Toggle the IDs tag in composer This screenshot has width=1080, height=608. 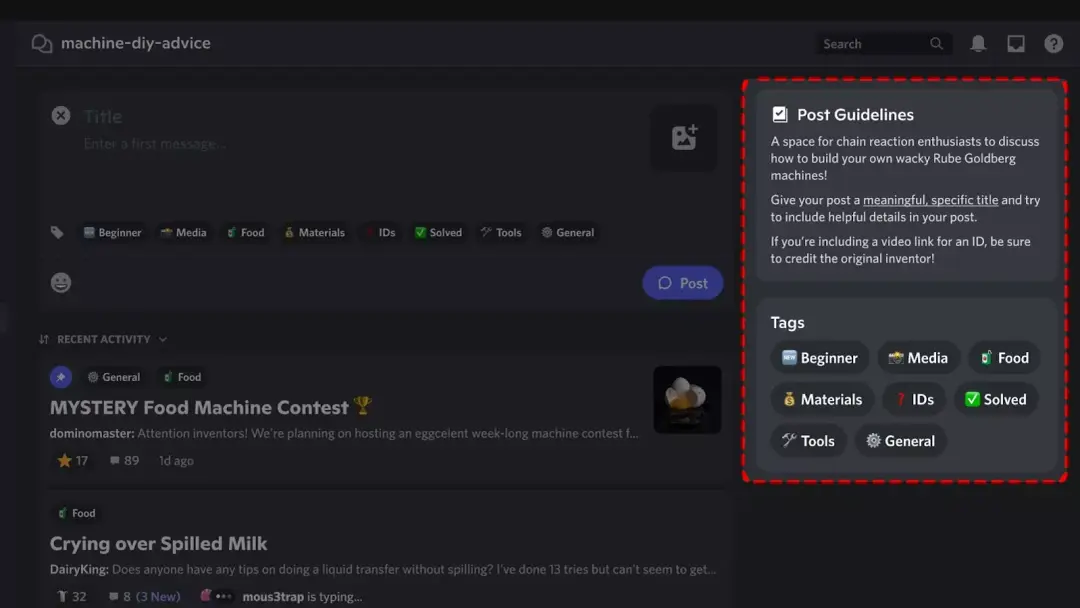tap(380, 233)
